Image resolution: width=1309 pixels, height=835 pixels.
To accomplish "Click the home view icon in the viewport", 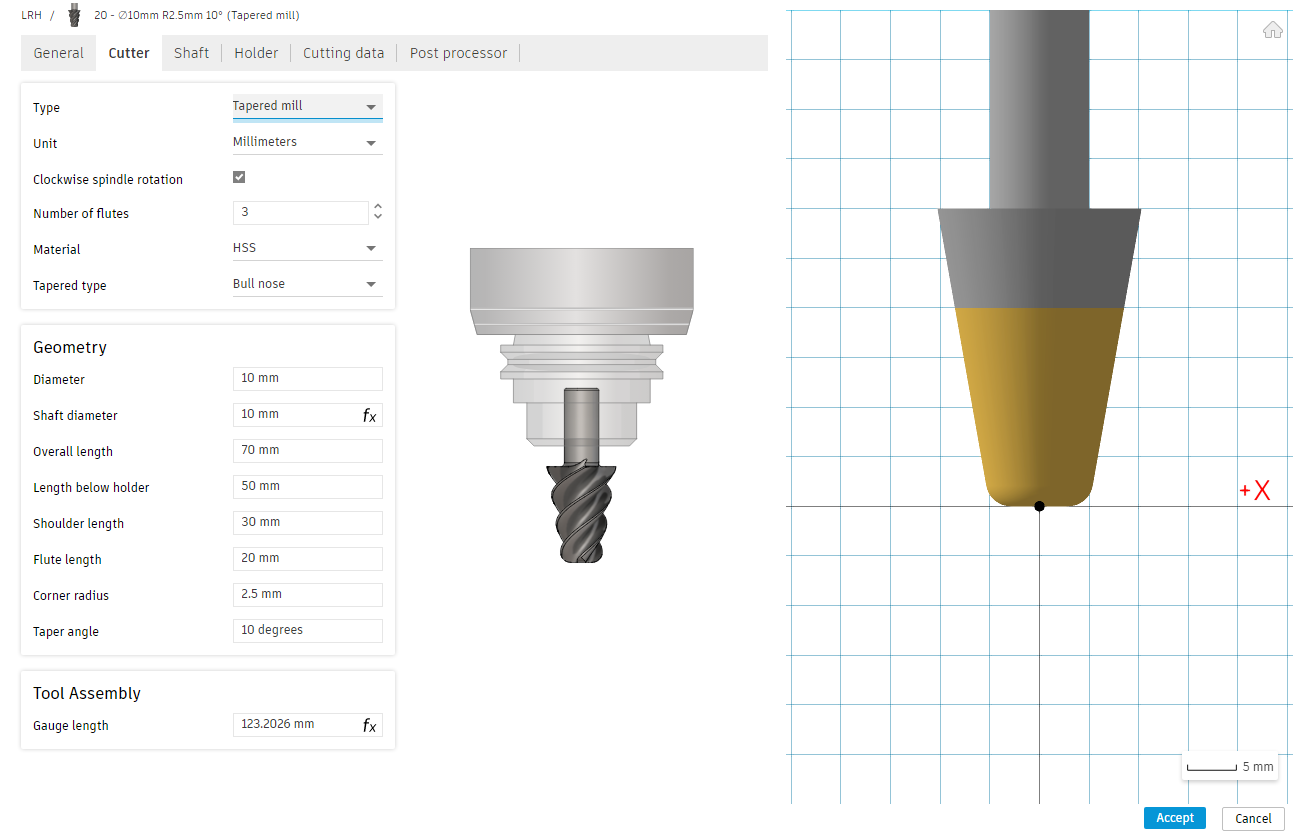I will 1272,30.
